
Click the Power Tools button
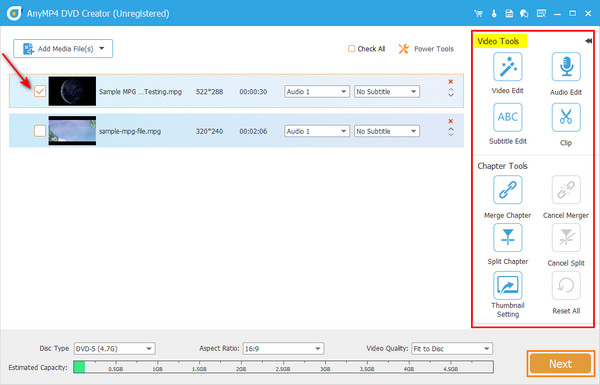[426, 49]
